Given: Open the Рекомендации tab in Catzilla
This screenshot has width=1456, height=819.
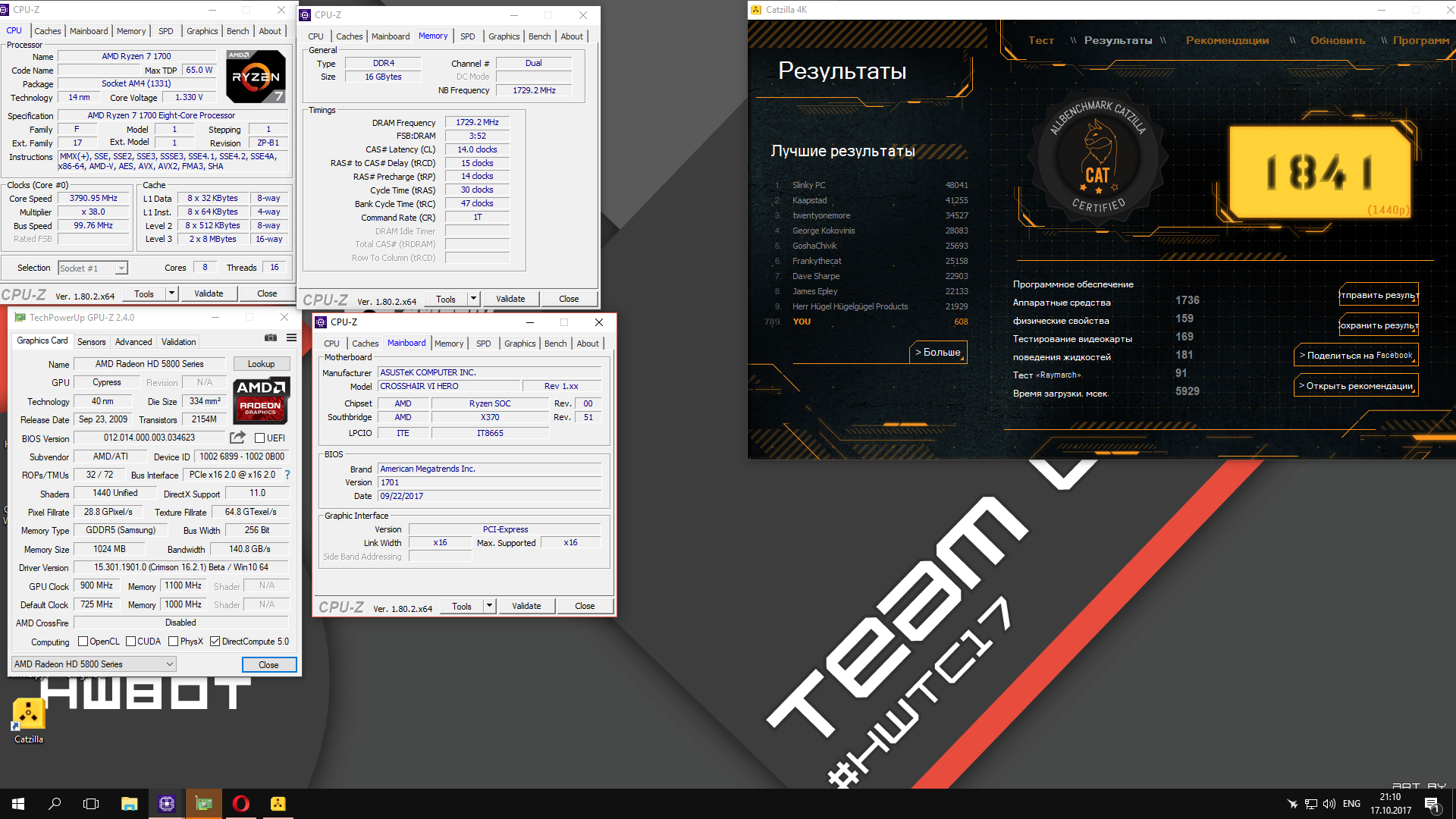Looking at the screenshot, I should click(x=1227, y=40).
